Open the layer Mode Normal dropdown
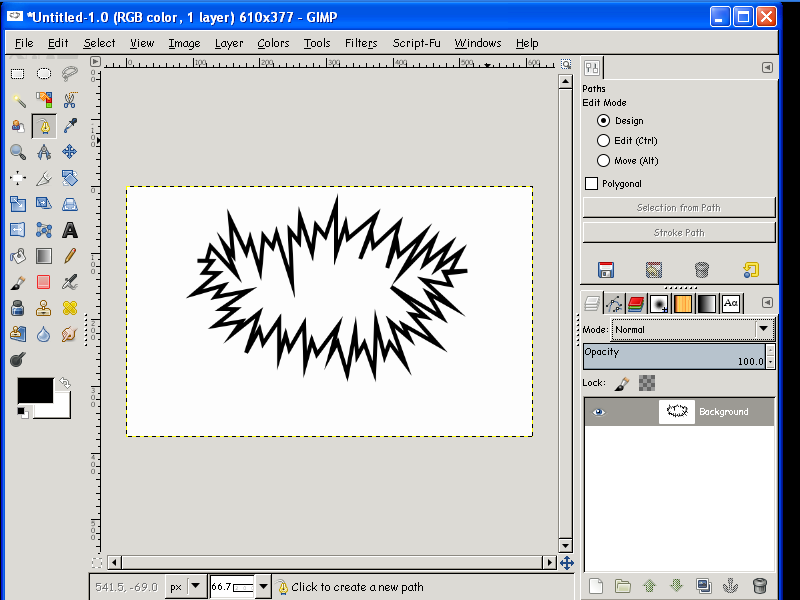This screenshot has height=600, width=800. [693, 330]
